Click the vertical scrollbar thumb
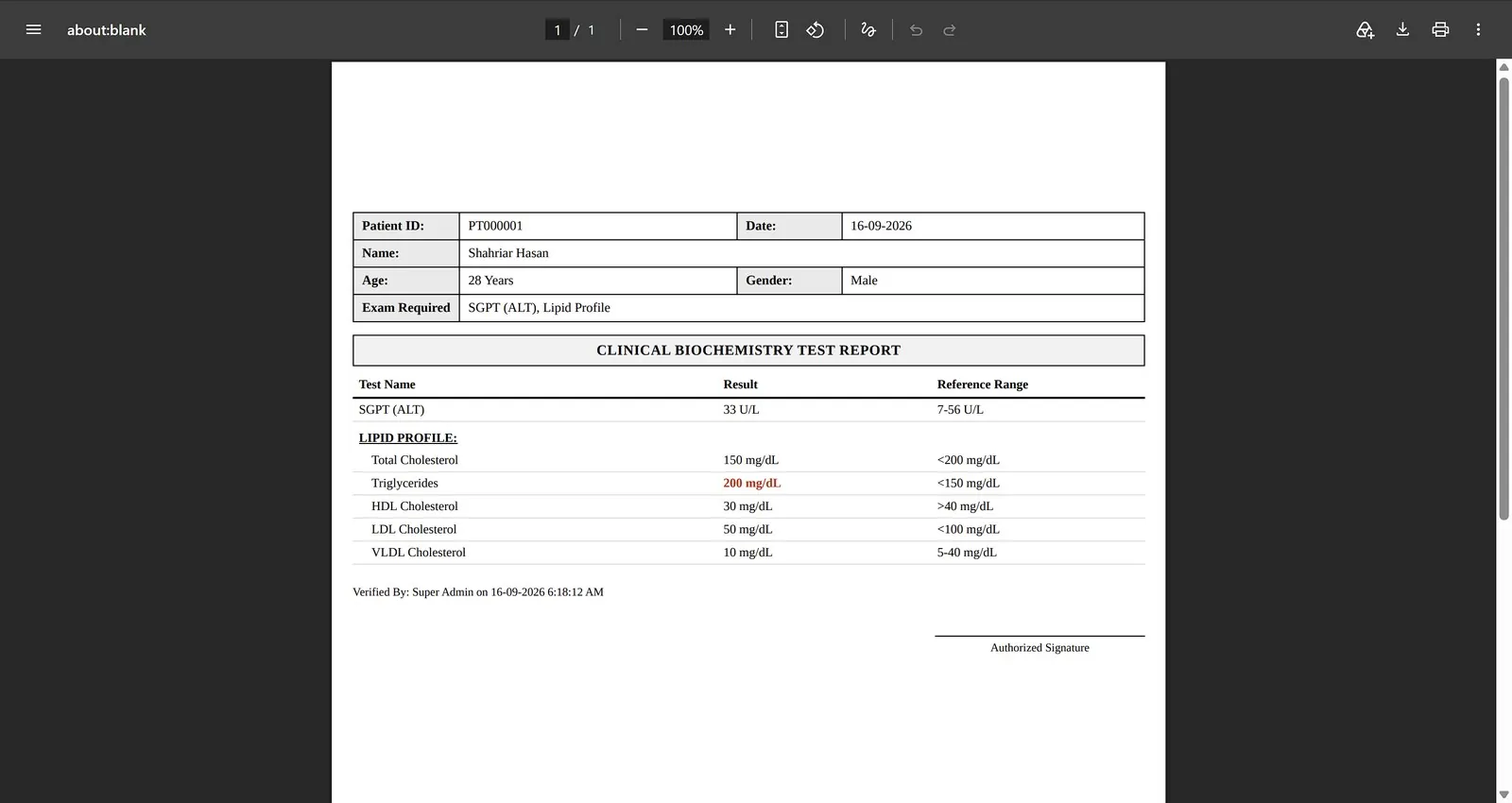1512x803 pixels. tap(1503, 298)
